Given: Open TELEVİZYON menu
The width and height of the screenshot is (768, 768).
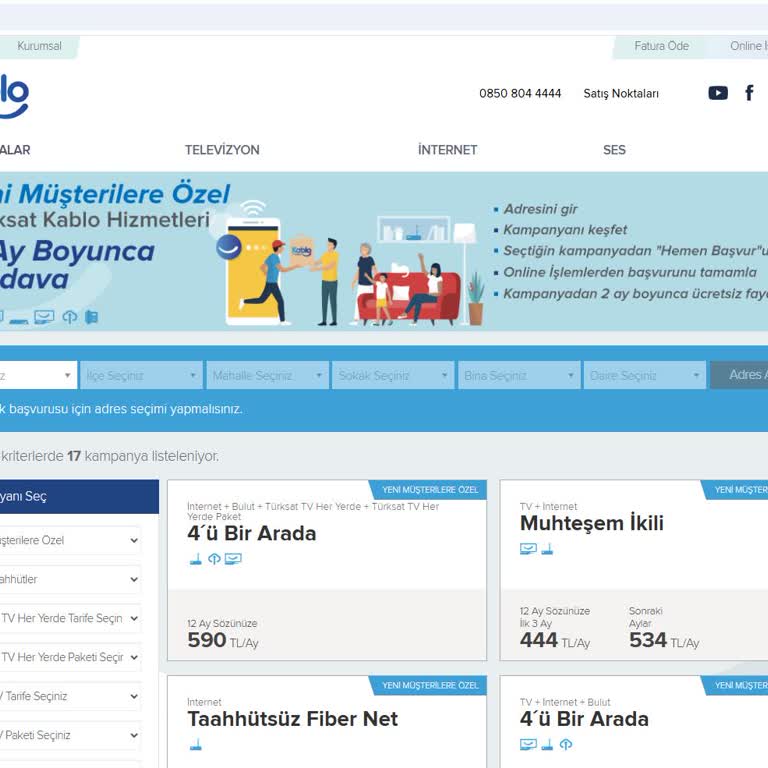Looking at the screenshot, I should 222,150.
